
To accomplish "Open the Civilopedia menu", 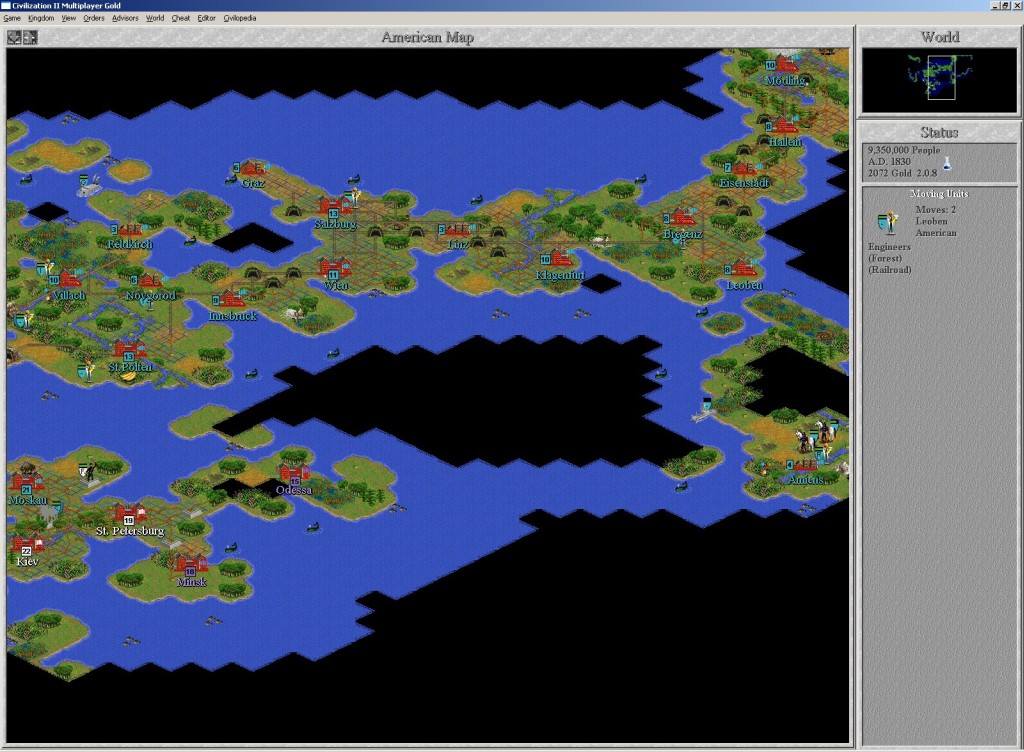I will pos(240,18).
